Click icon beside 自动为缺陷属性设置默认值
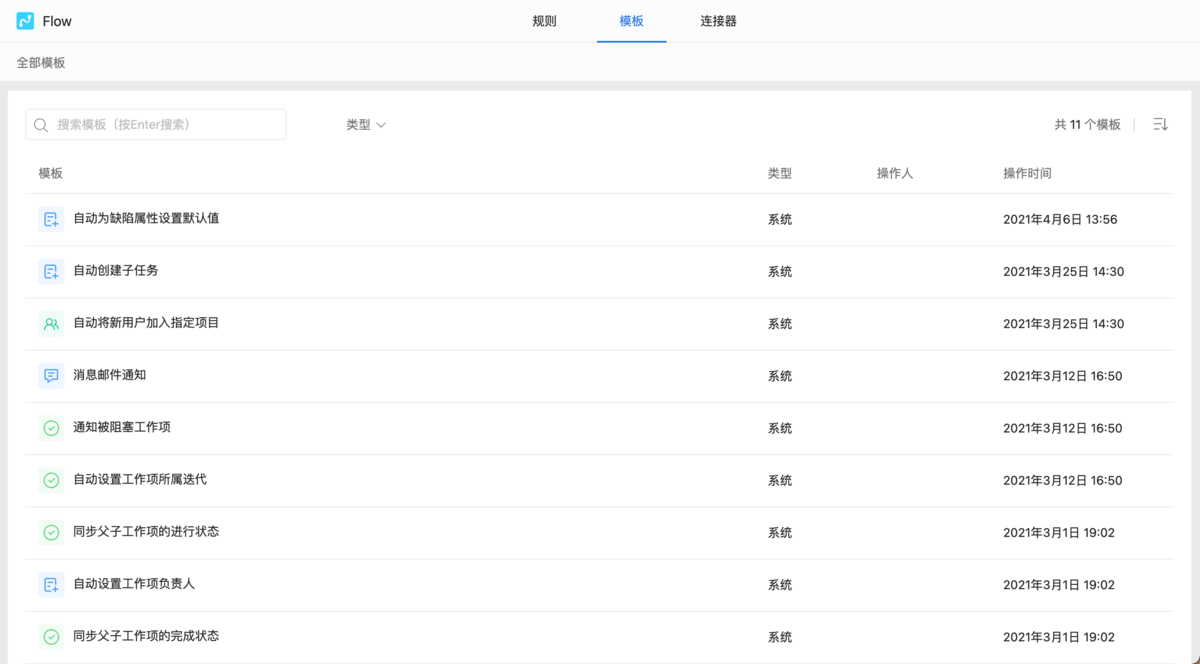This screenshot has height=664, width=1200. 51,219
